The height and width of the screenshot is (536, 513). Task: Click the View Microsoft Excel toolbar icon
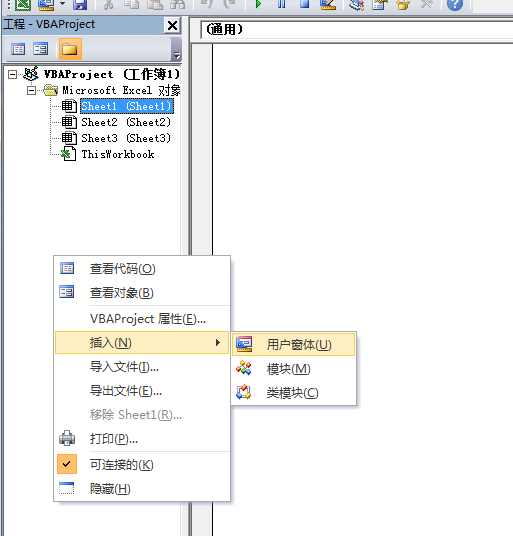click(x=23, y=4)
